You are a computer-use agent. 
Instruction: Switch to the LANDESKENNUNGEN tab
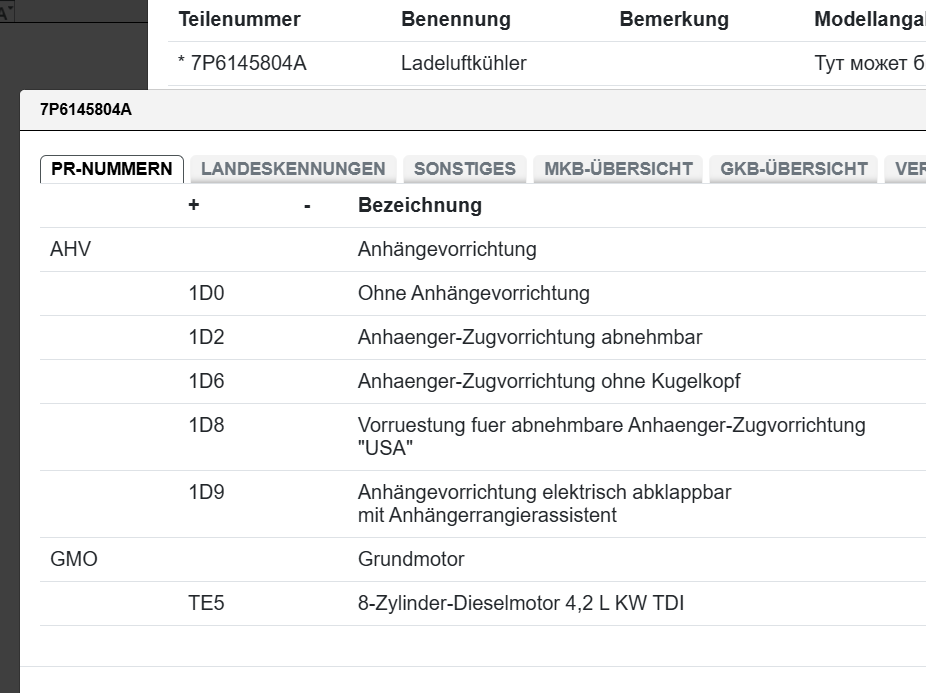(x=293, y=169)
